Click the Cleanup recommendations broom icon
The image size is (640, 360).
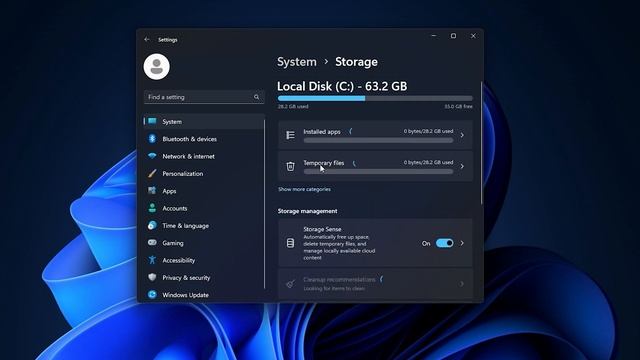(x=290, y=284)
